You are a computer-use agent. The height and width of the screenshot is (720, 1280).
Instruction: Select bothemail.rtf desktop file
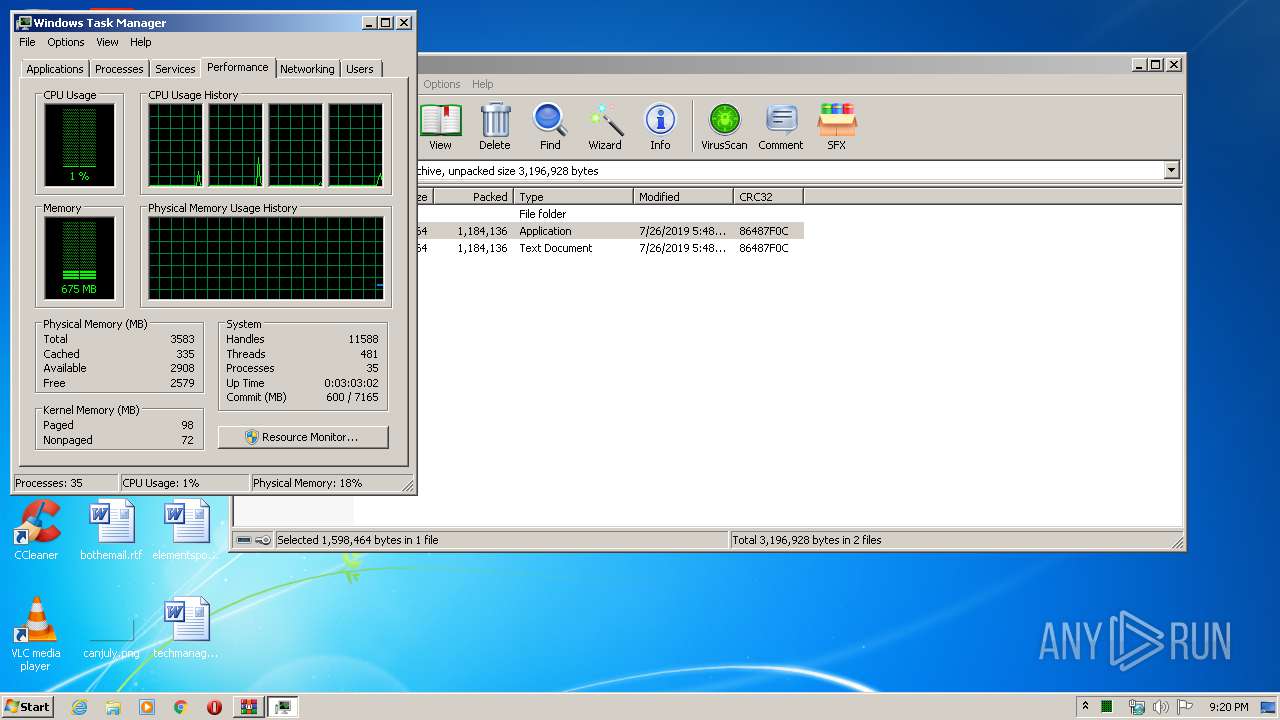pos(111,530)
